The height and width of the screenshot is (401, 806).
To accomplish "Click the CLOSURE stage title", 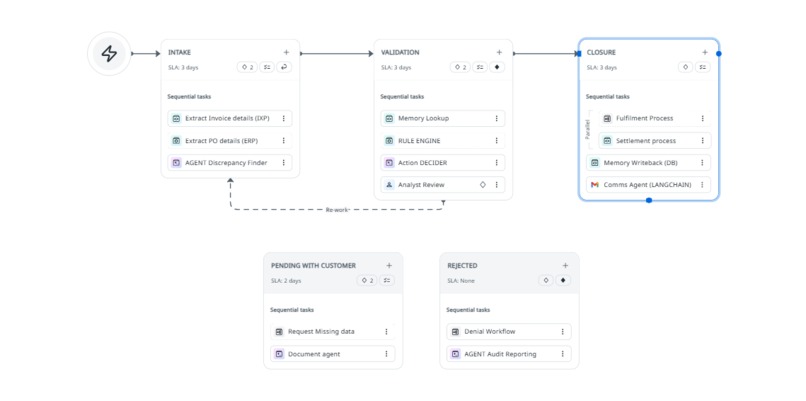I will pyautogui.click(x=601, y=52).
